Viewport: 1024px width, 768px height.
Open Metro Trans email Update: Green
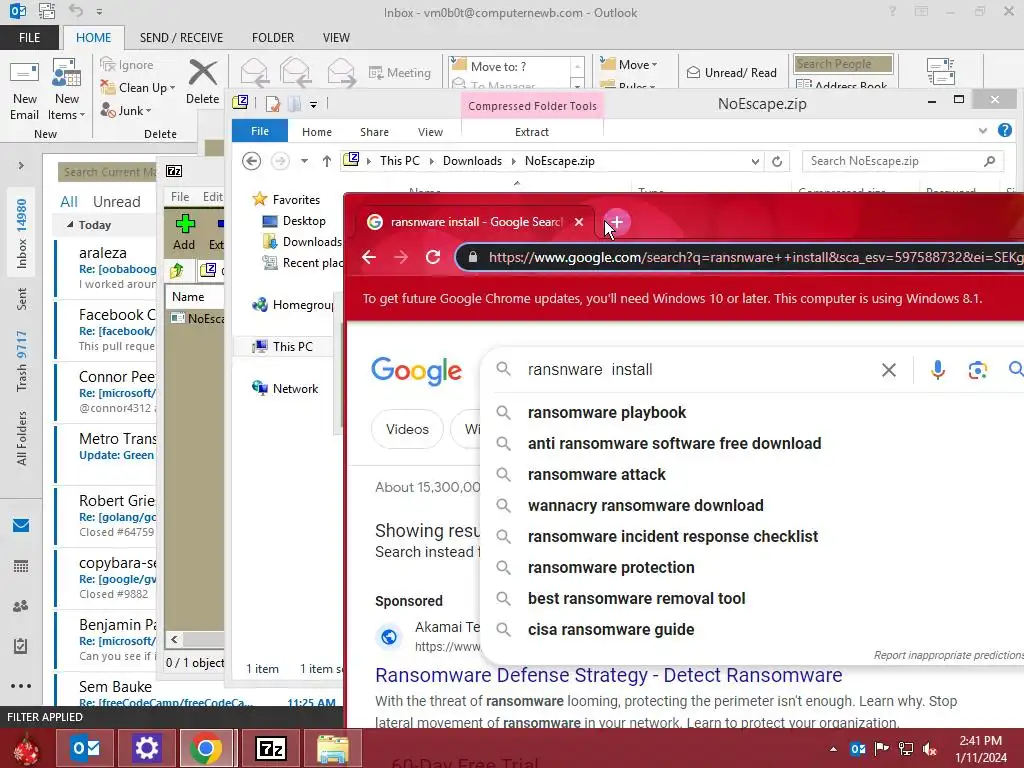106,454
